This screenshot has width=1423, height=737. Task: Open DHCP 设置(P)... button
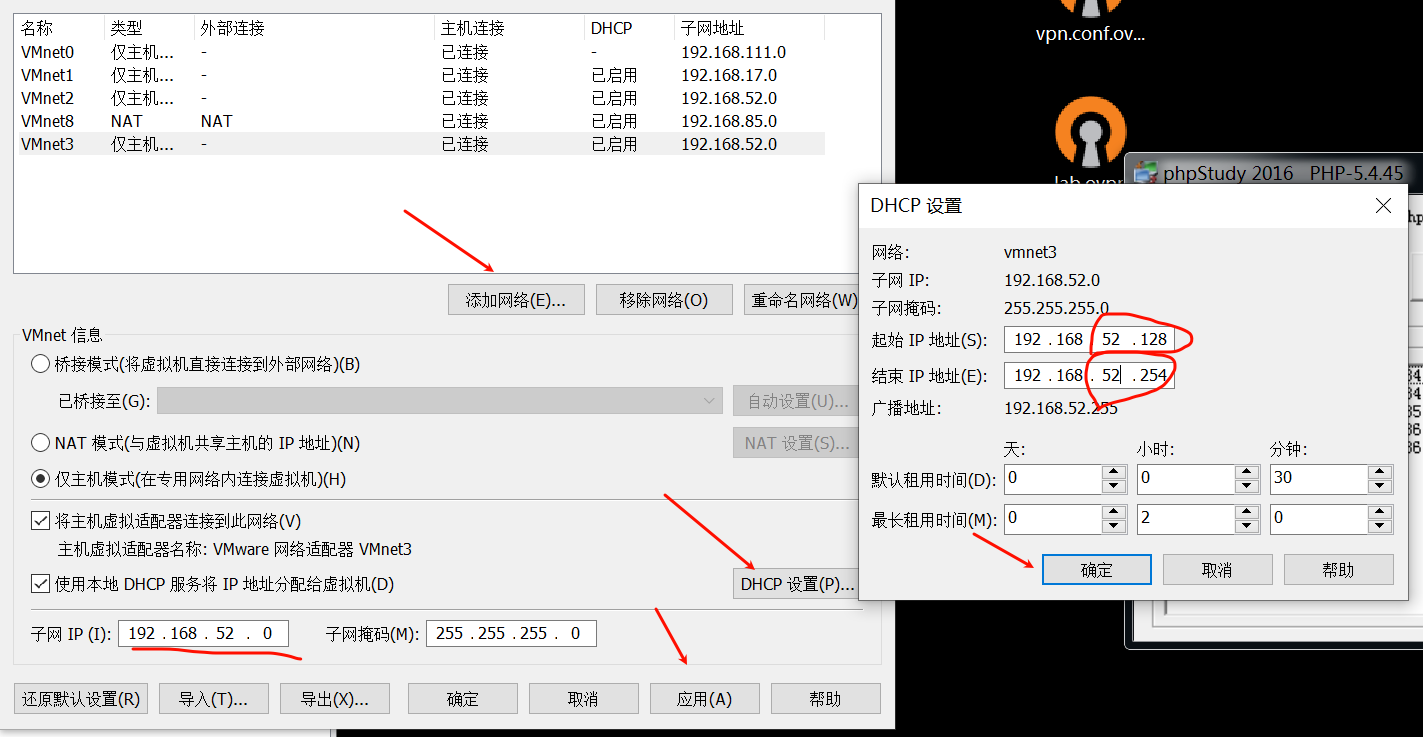[x=798, y=584]
